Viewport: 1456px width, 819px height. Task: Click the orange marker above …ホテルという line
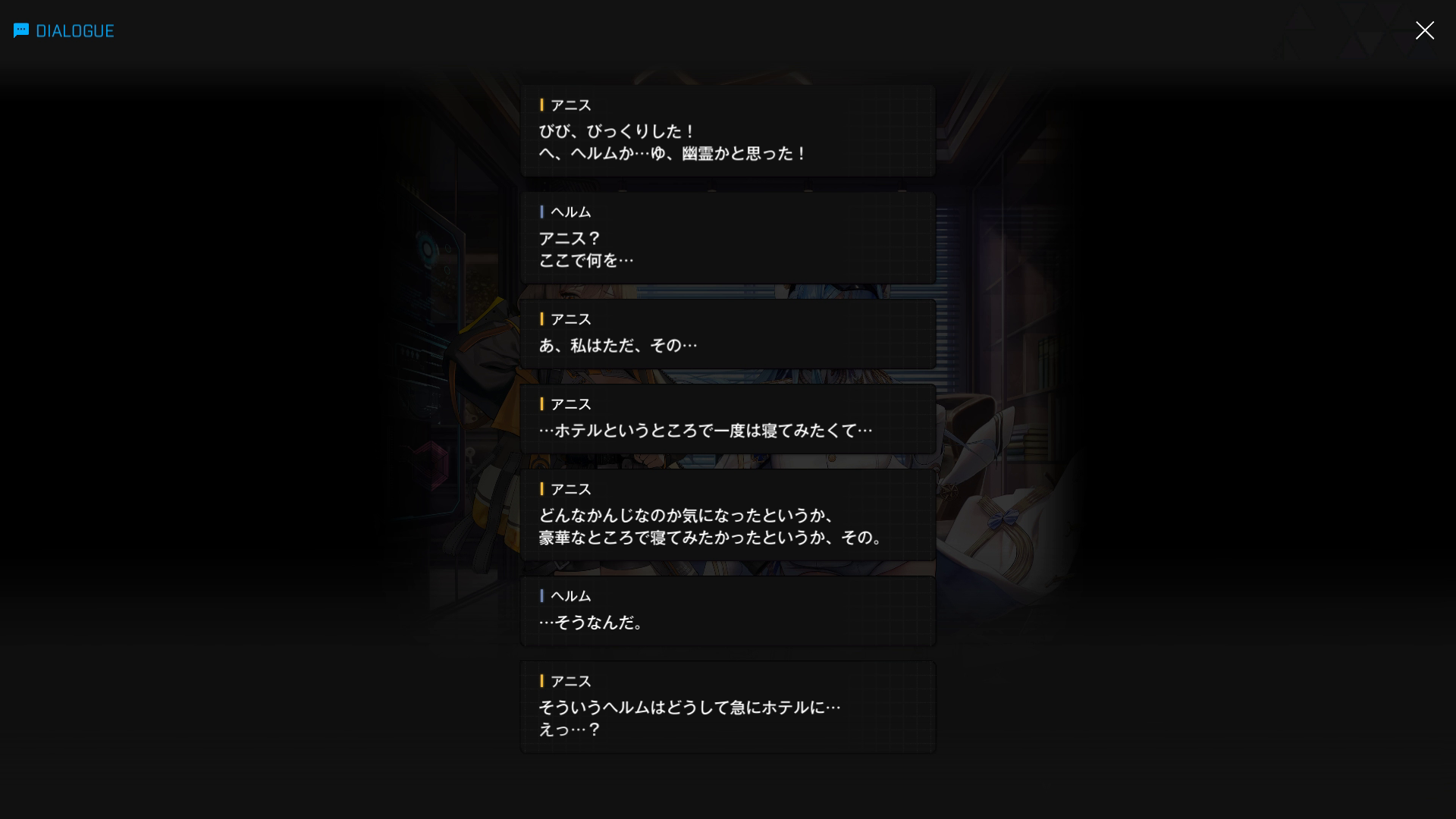pyautogui.click(x=541, y=404)
